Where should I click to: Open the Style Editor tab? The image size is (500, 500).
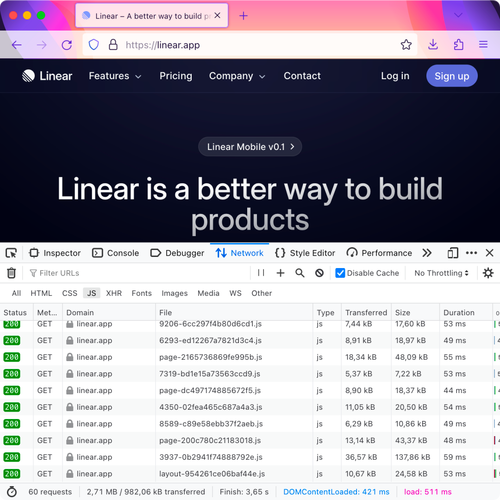[305, 253]
